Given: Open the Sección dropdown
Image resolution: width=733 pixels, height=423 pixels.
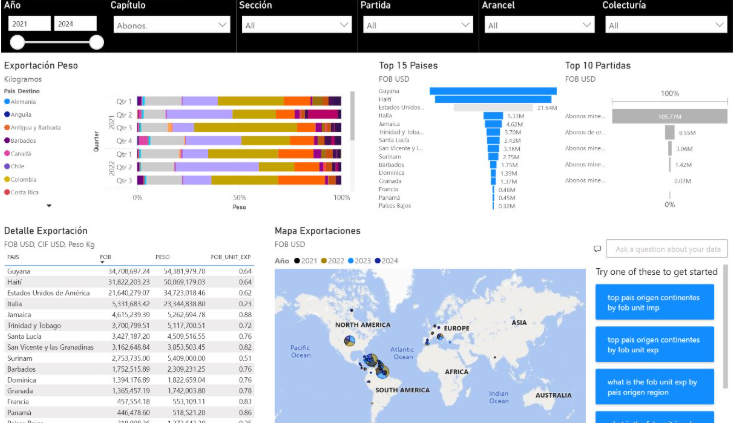Looking at the screenshot, I should pos(296,25).
